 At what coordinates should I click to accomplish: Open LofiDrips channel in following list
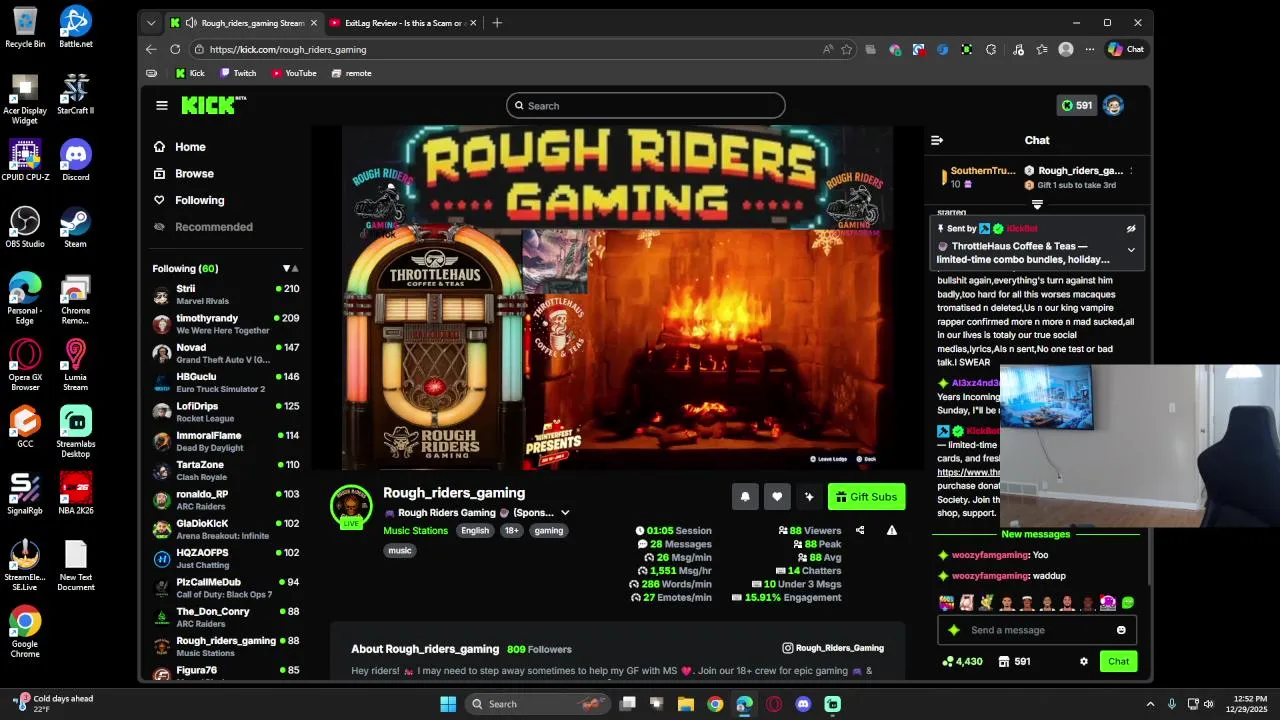coord(226,412)
